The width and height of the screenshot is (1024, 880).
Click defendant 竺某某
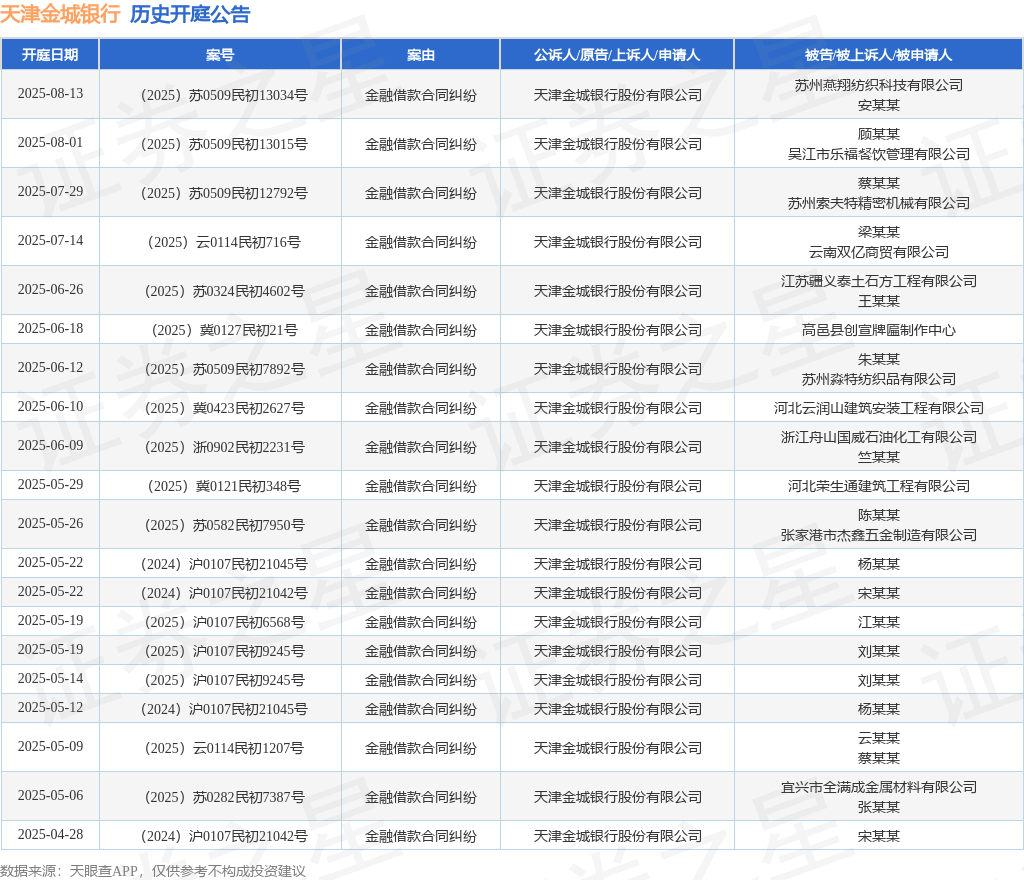[878, 457]
